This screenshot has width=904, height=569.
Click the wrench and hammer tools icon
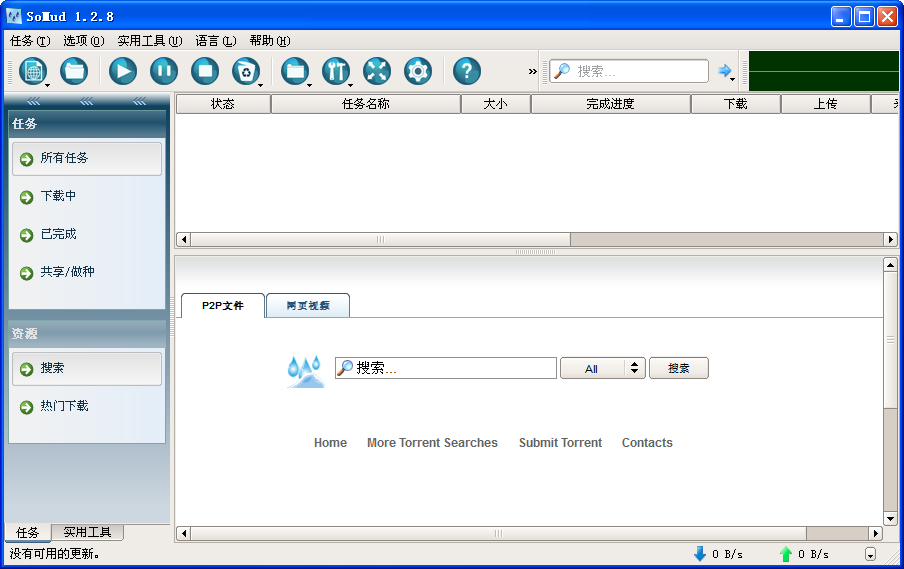point(336,71)
